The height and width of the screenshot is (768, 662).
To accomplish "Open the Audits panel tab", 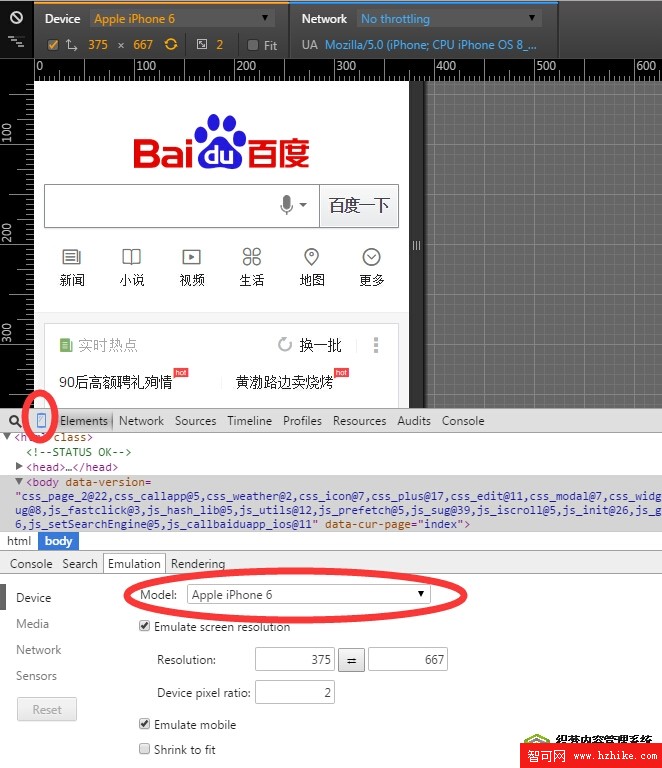I will tap(414, 421).
